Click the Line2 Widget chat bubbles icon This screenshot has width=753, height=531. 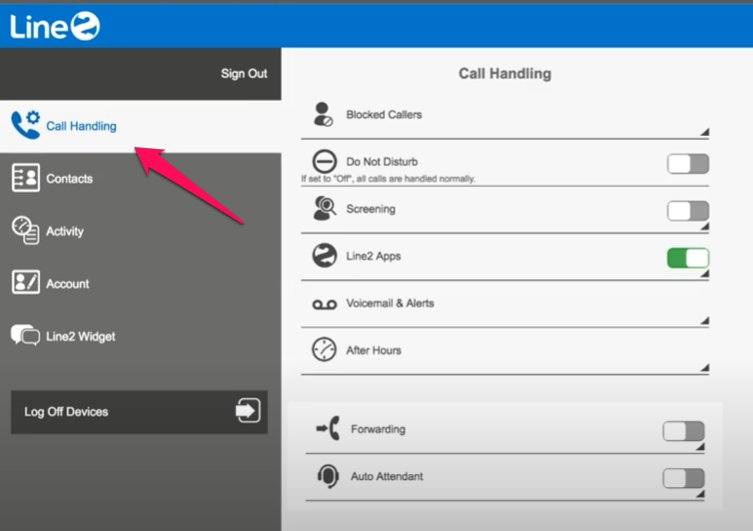25,335
